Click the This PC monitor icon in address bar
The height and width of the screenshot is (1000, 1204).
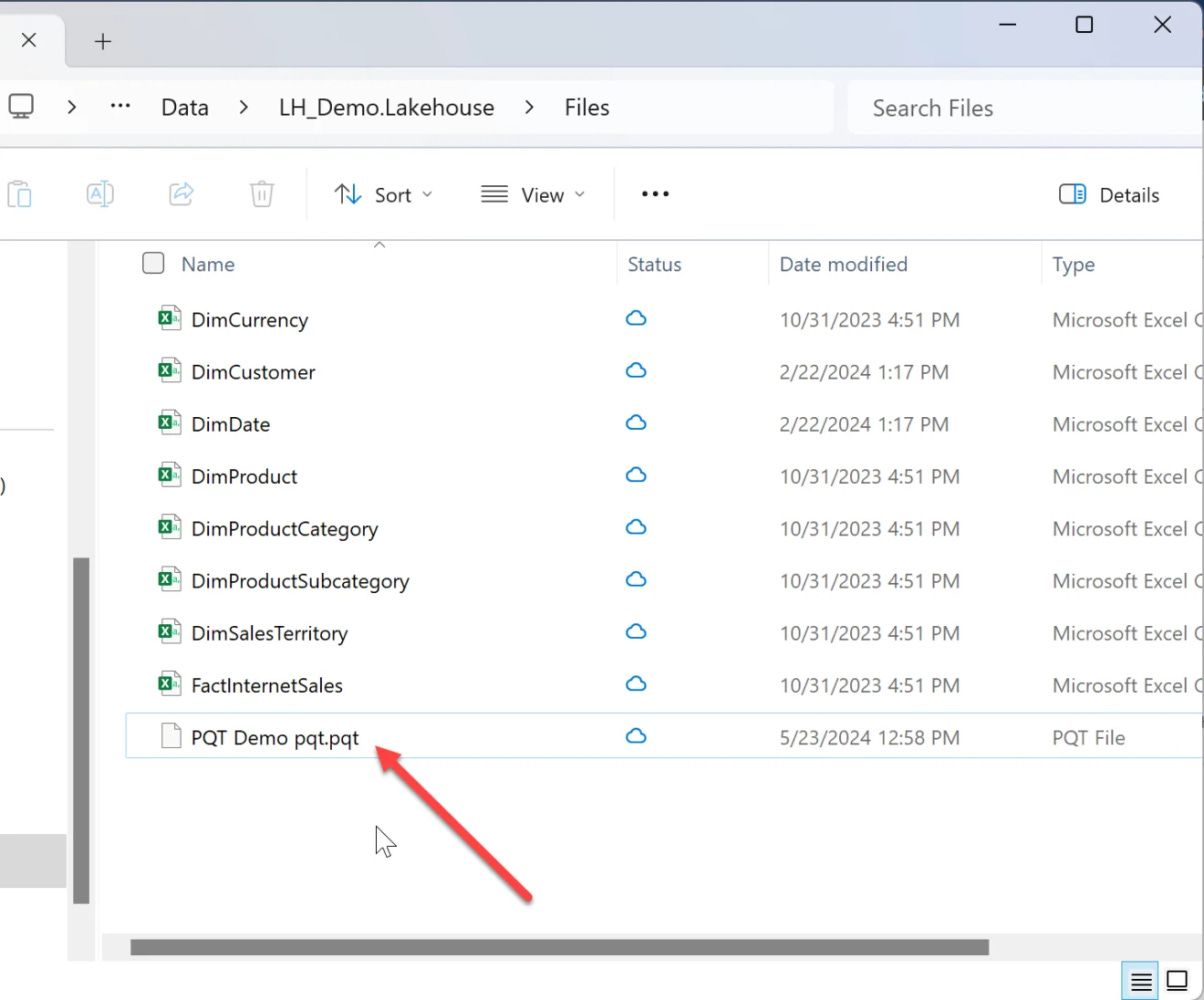pos(21,107)
